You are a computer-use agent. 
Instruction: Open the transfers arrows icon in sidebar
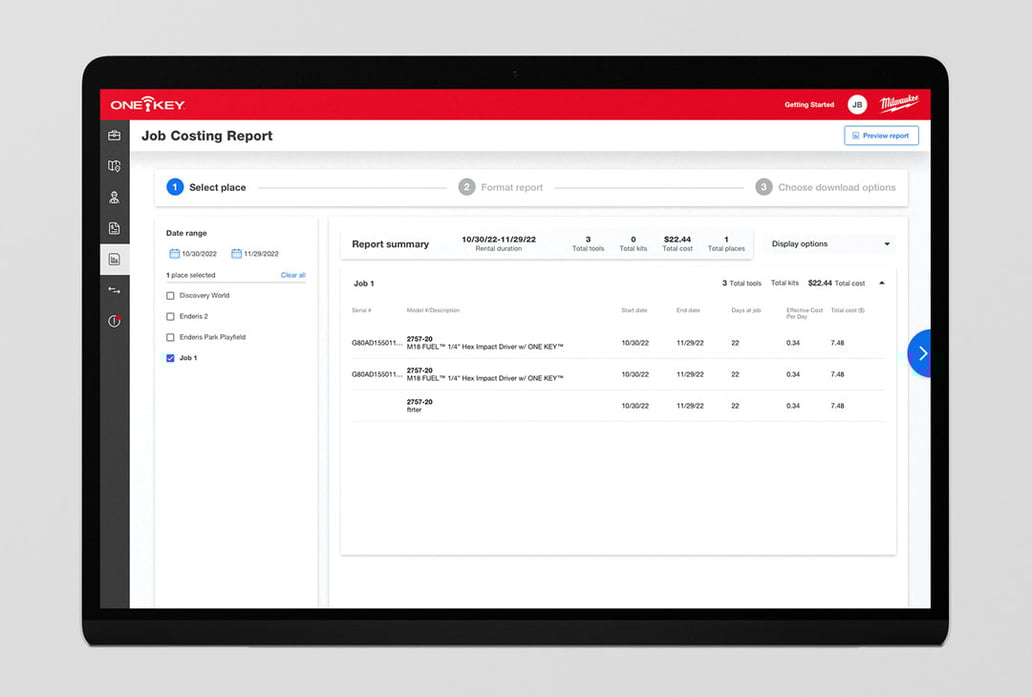(x=114, y=290)
